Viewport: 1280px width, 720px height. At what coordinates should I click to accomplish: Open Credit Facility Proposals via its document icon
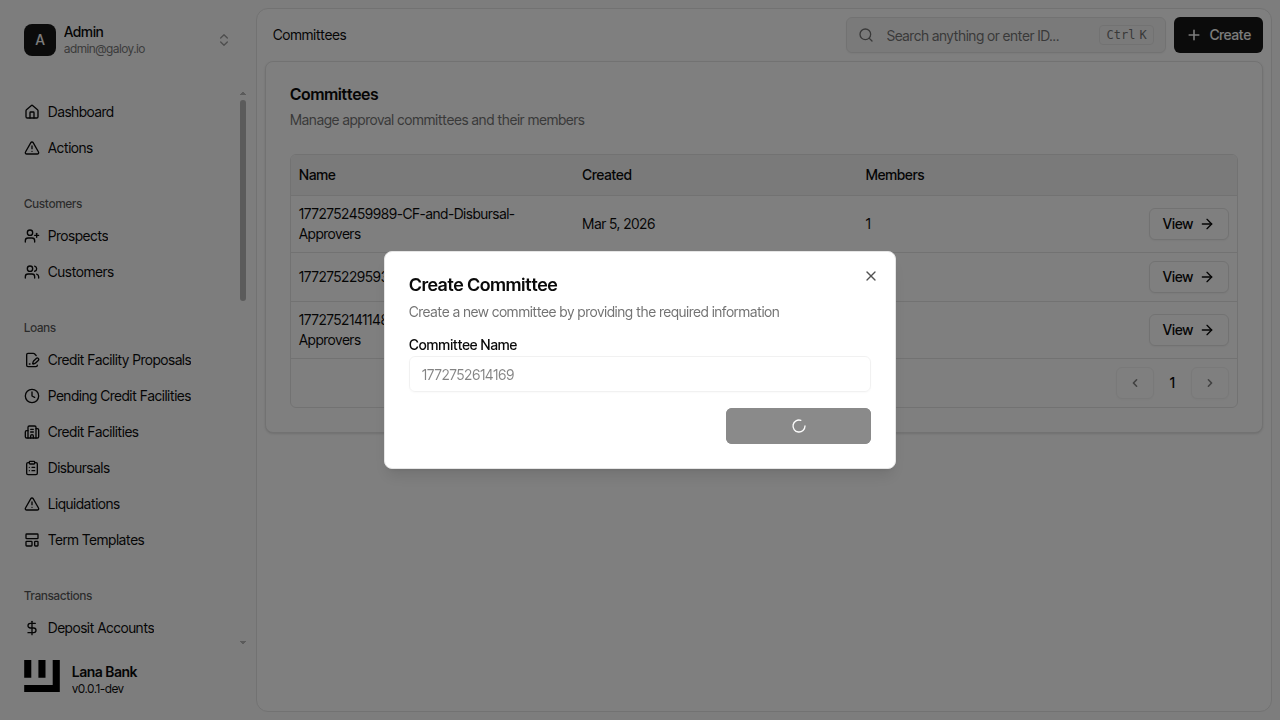coord(31,359)
